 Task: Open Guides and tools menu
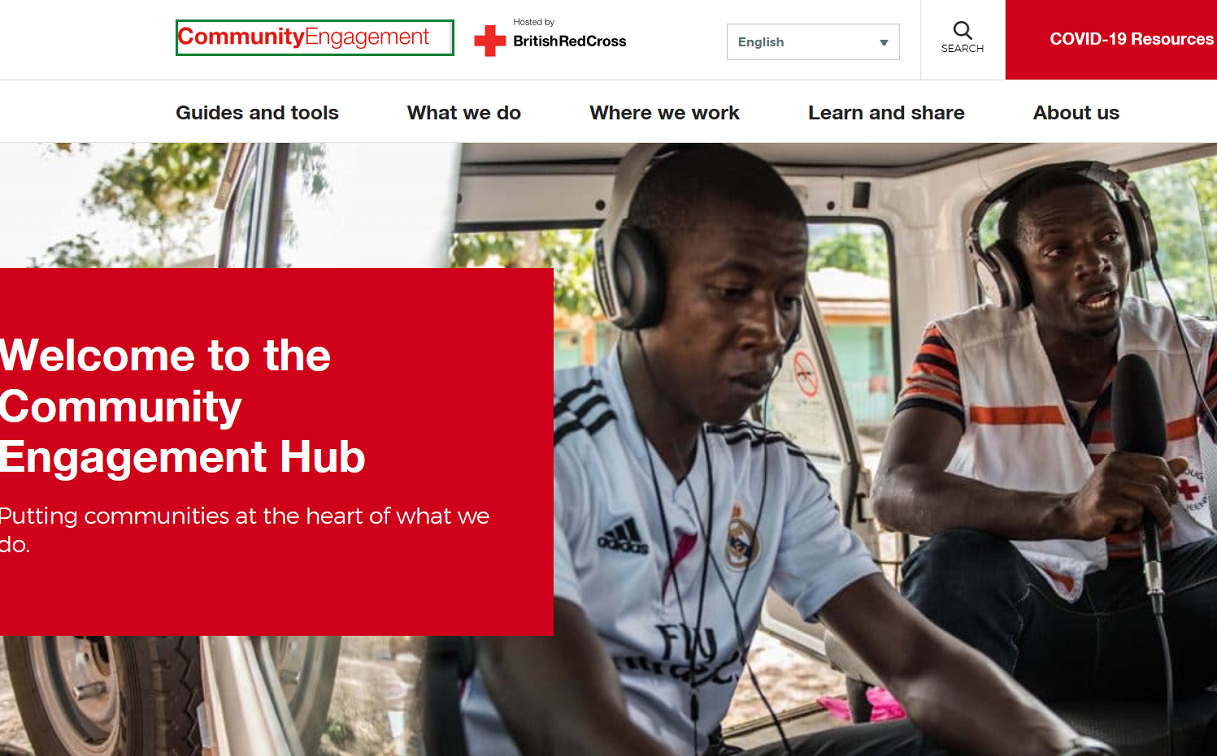coord(257,113)
